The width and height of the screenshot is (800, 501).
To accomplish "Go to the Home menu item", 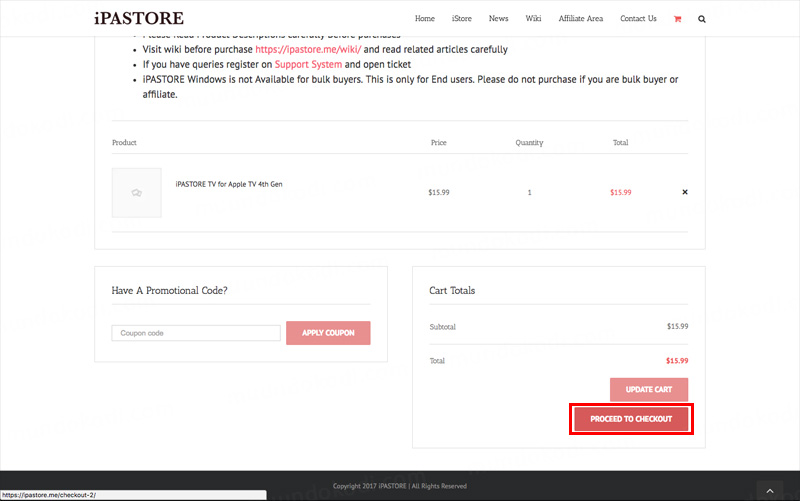I will click(424, 18).
